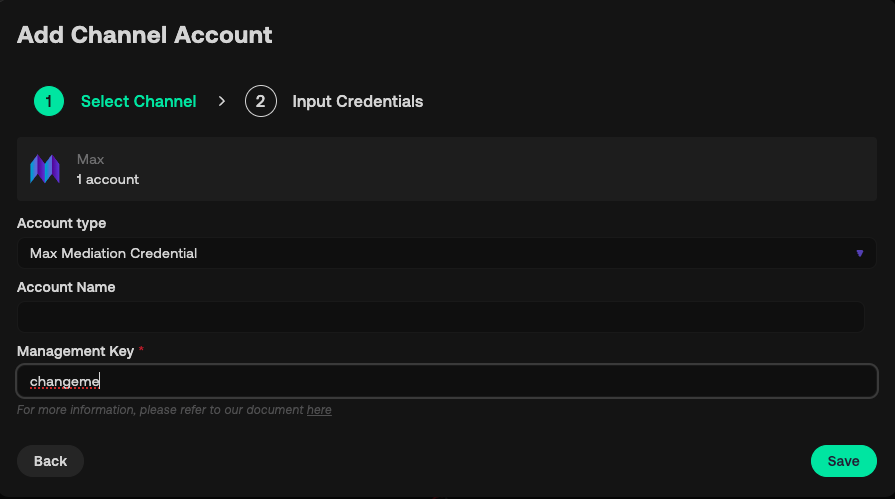
Task: Go to the Input Credentials step
Action: tap(358, 101)
